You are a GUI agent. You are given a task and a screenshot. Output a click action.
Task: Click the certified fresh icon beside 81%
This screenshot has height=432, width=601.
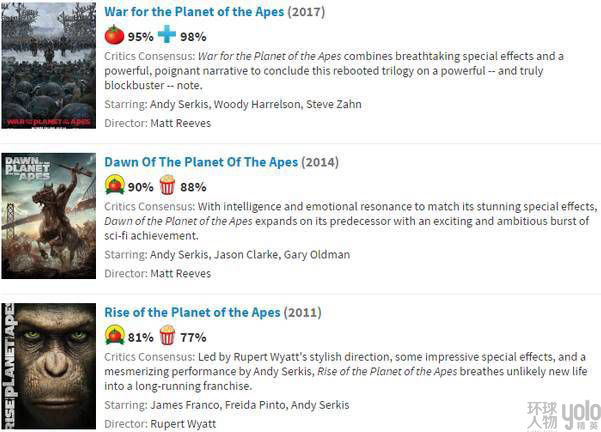(x=114, y=335)
